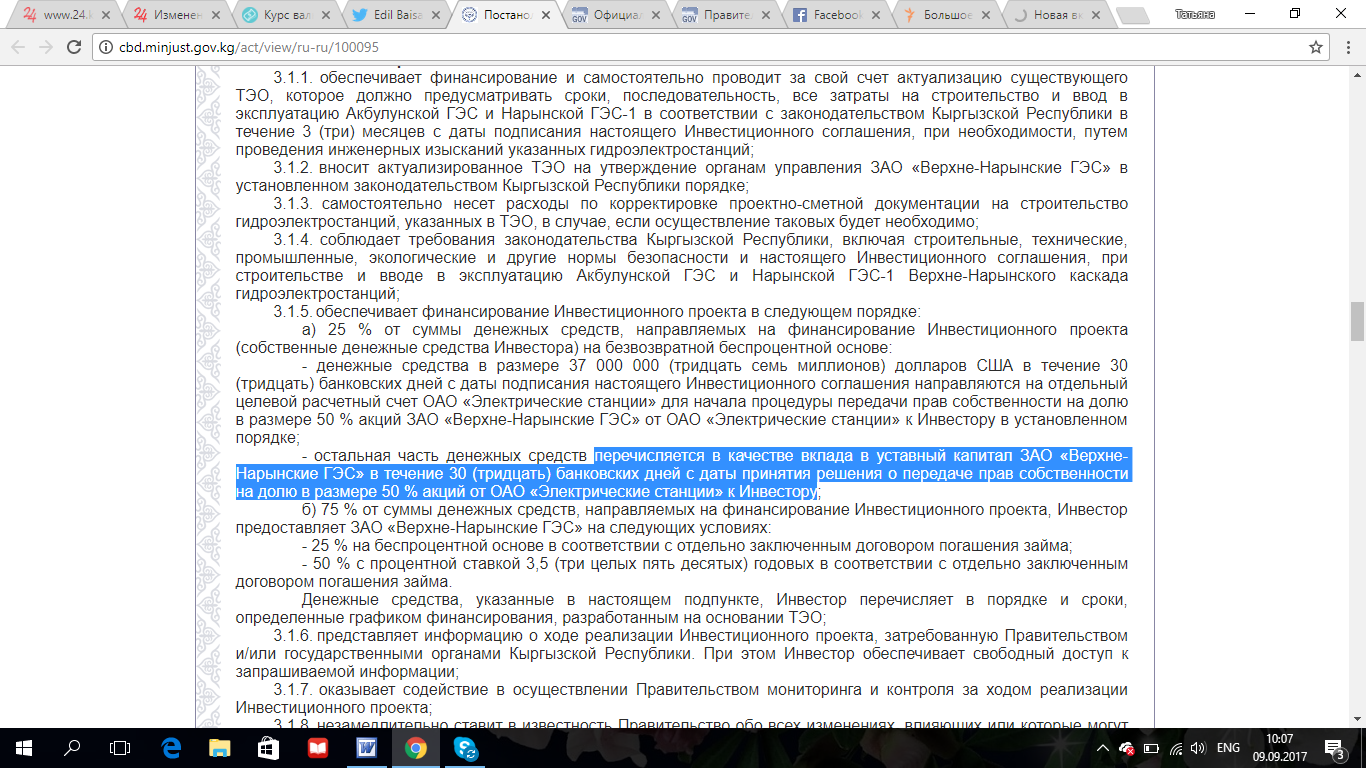This screenshot has height=768, width=1366.
Task: Open File Explorer from the taskbar
Action: click(218, 748)
